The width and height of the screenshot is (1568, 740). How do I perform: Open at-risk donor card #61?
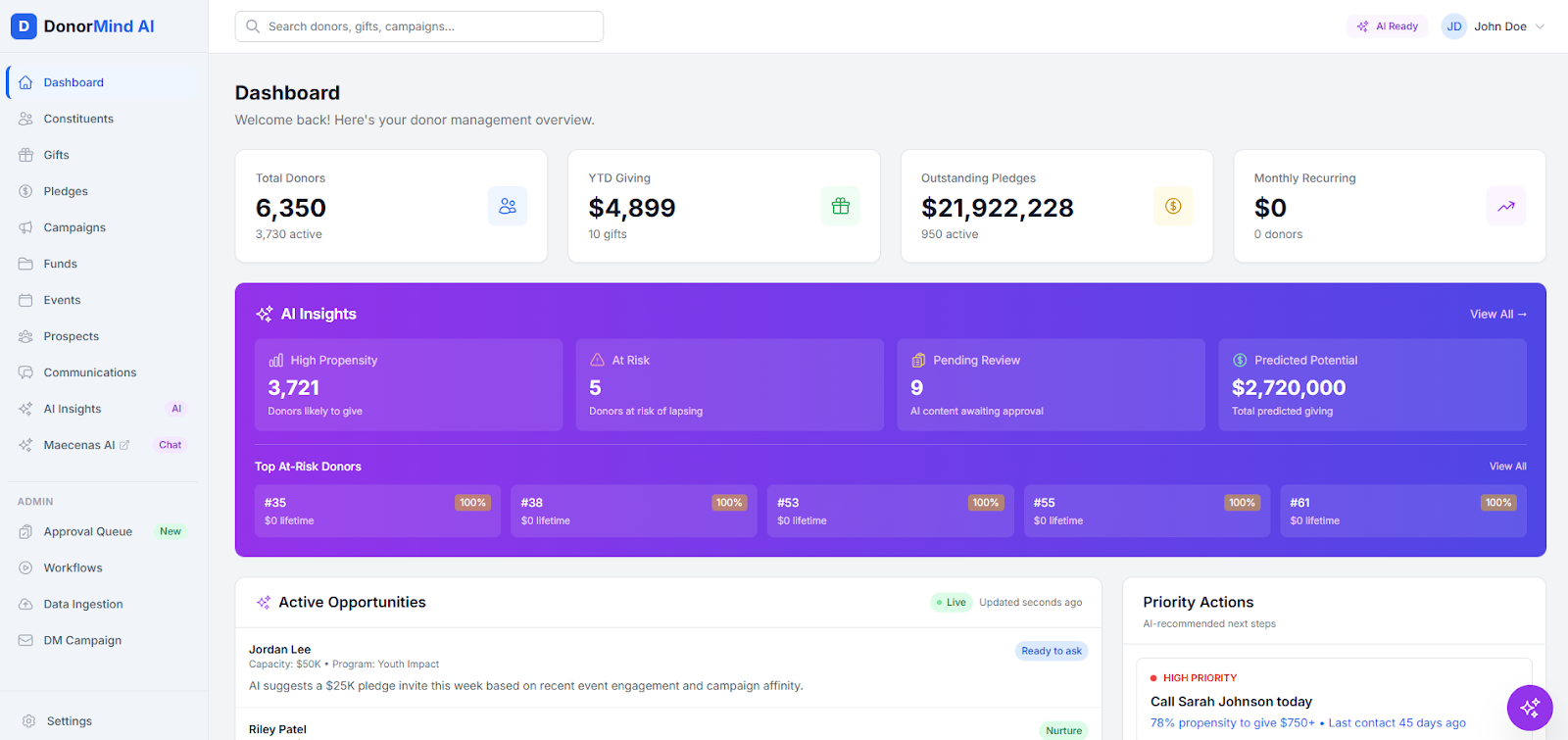click(x=1403, y=511)
